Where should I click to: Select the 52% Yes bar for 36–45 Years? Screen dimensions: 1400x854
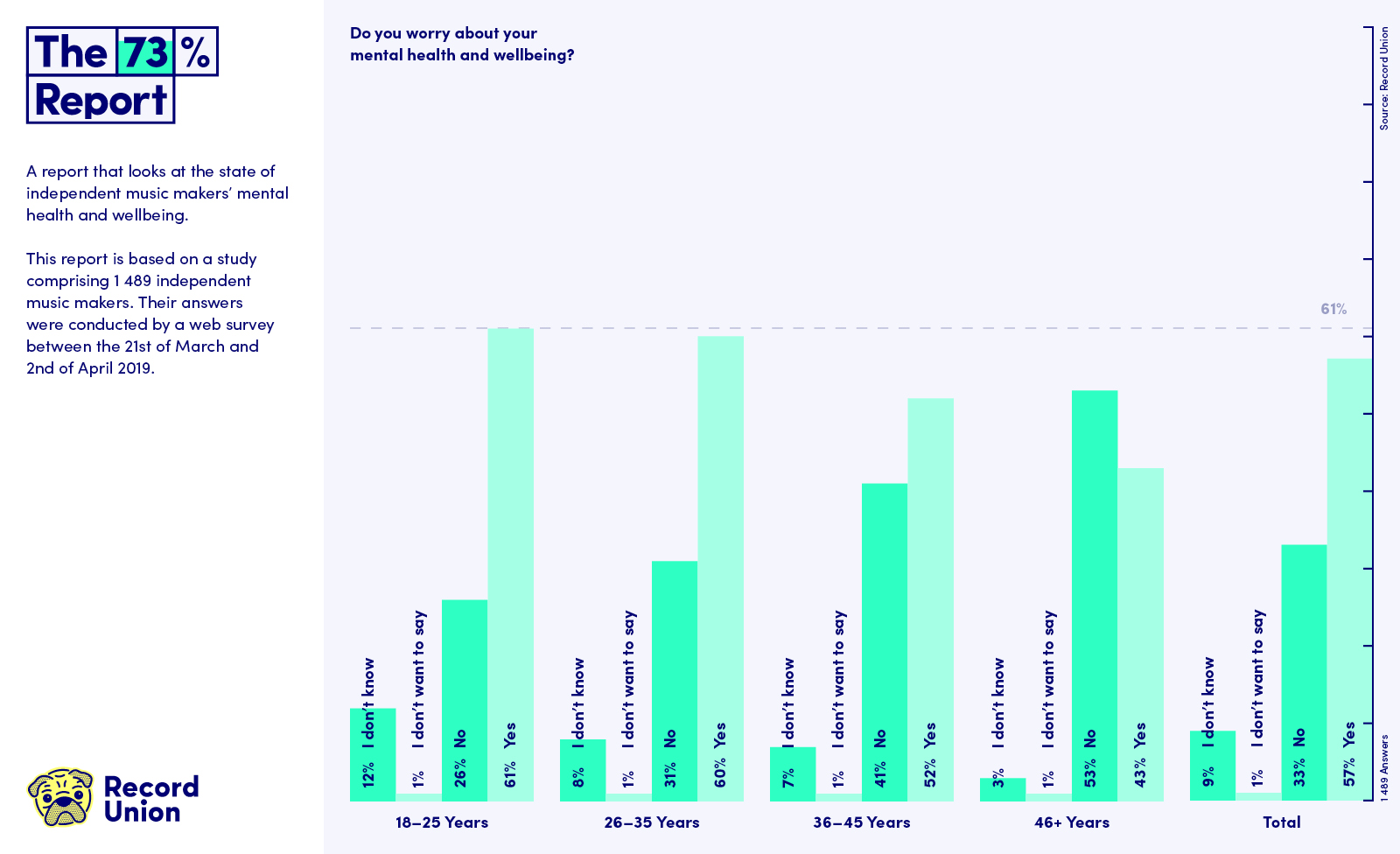(x=930, y=599)
